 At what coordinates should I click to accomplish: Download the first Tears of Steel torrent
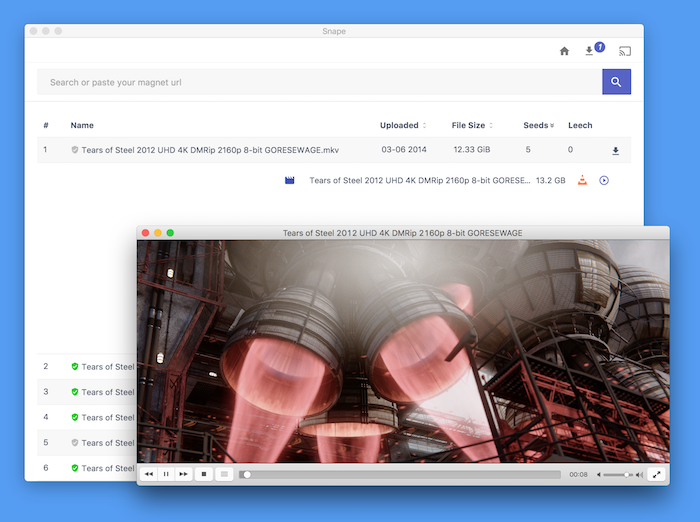tap(615, 150)
